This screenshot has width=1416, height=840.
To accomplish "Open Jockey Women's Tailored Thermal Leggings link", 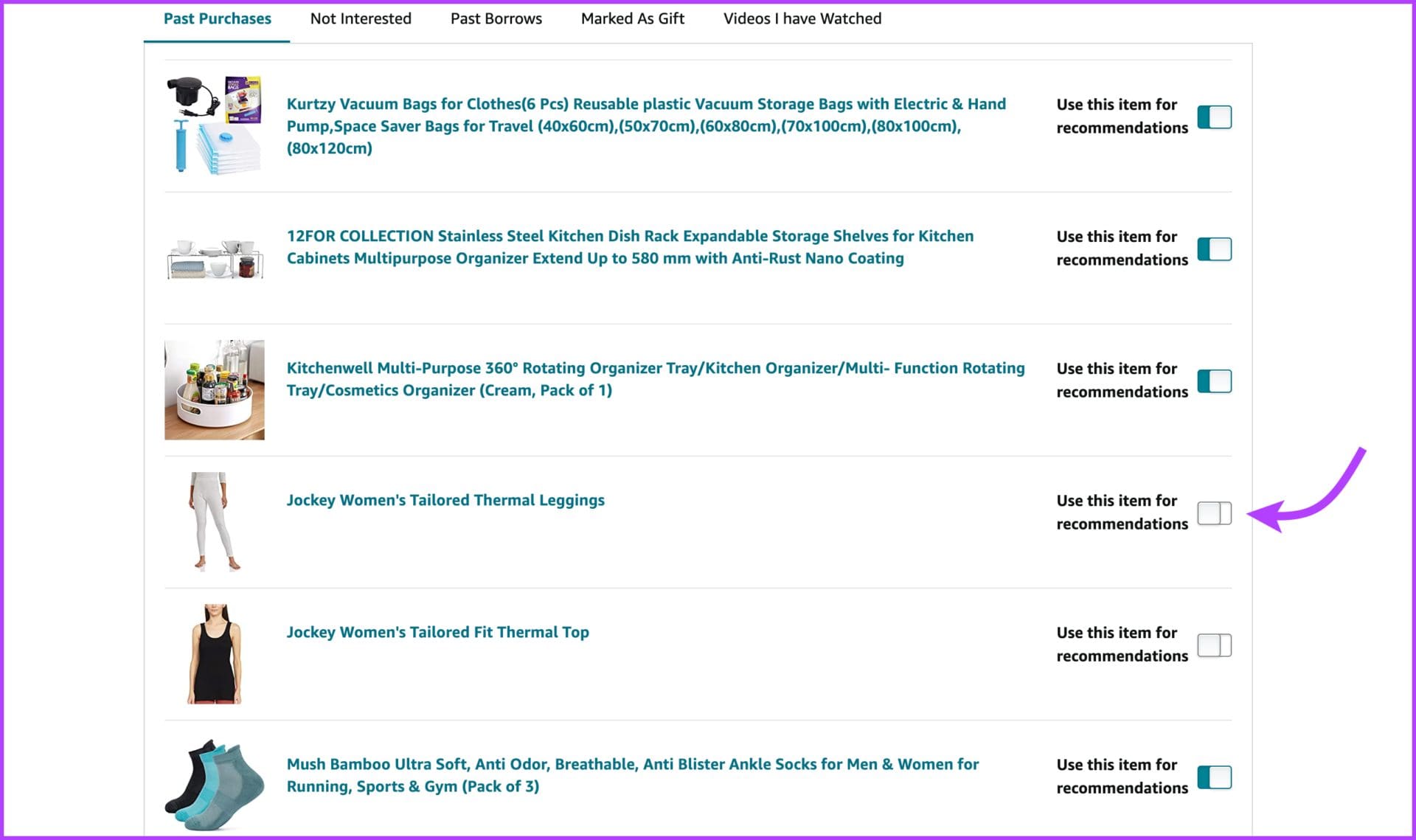I will click(445, 500).
